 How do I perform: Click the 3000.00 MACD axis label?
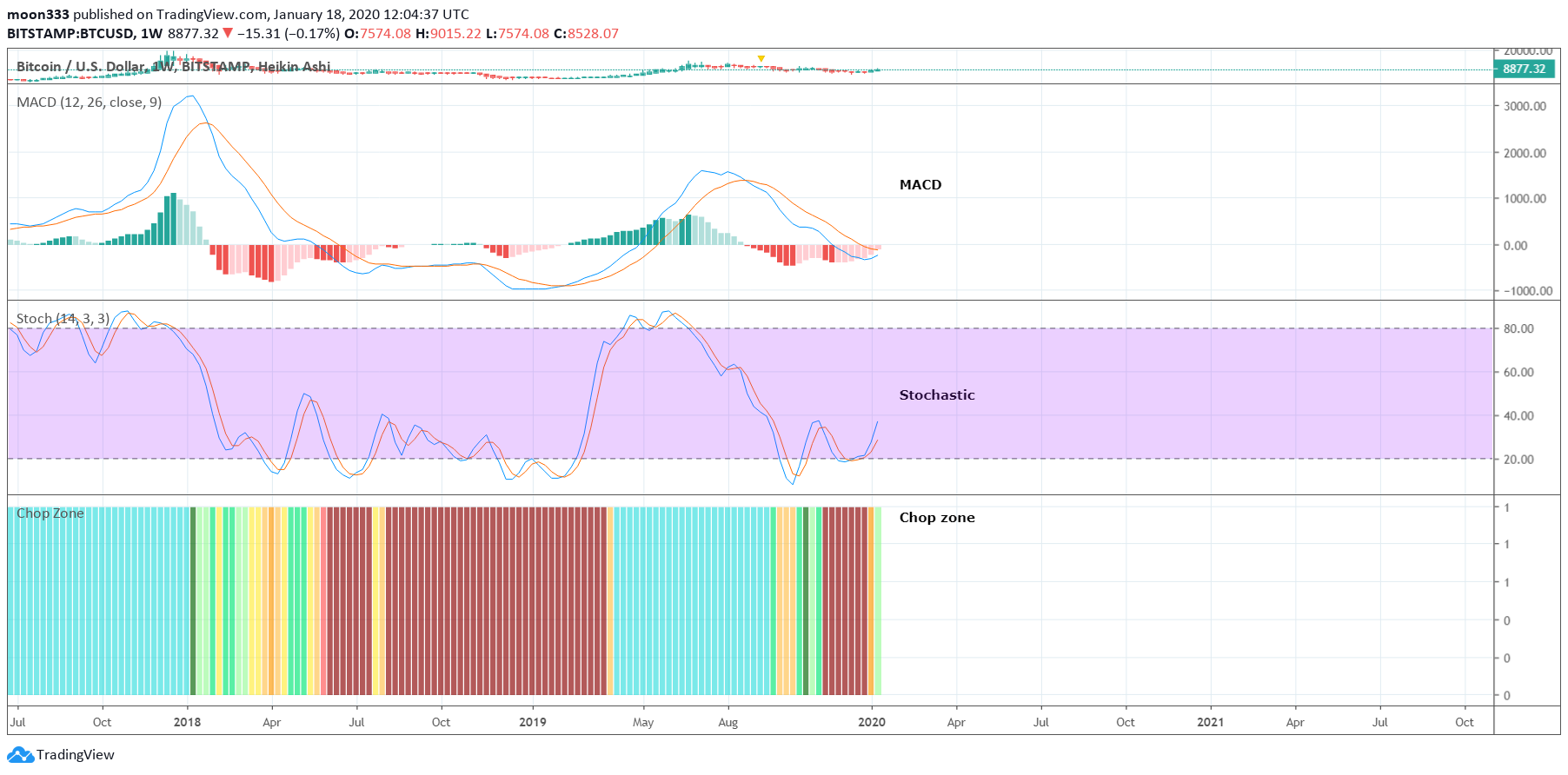point(1525,107)
